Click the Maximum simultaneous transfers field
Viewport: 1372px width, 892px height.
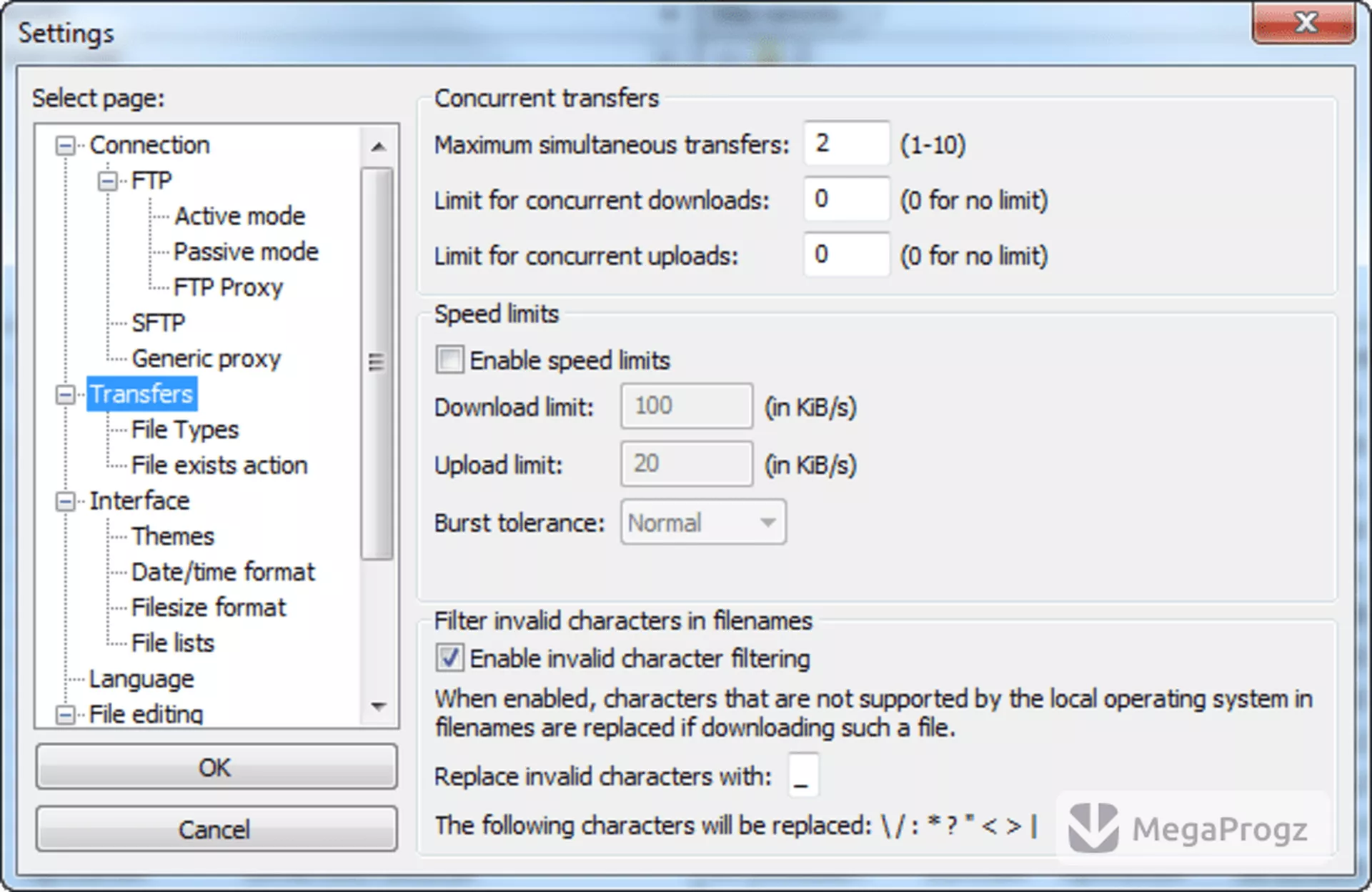(x=847, y=144)
